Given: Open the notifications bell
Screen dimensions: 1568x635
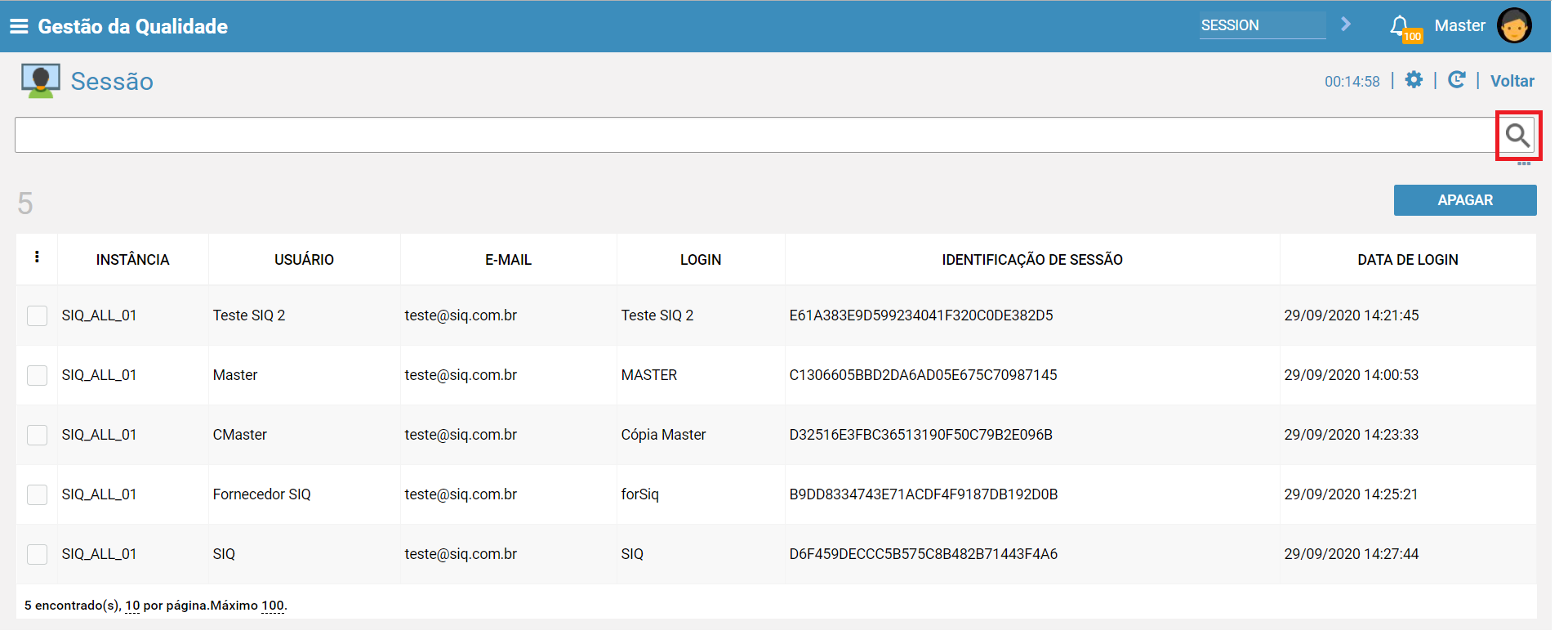Looking at the screenshot, I should tap(1399, 25).
